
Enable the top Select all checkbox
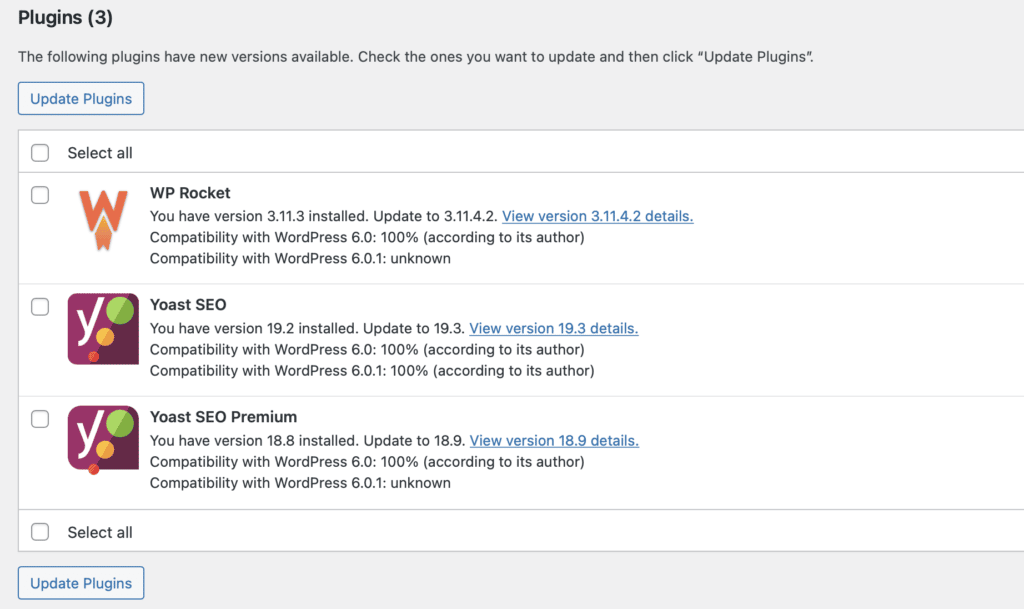click(x=40, y=152)
